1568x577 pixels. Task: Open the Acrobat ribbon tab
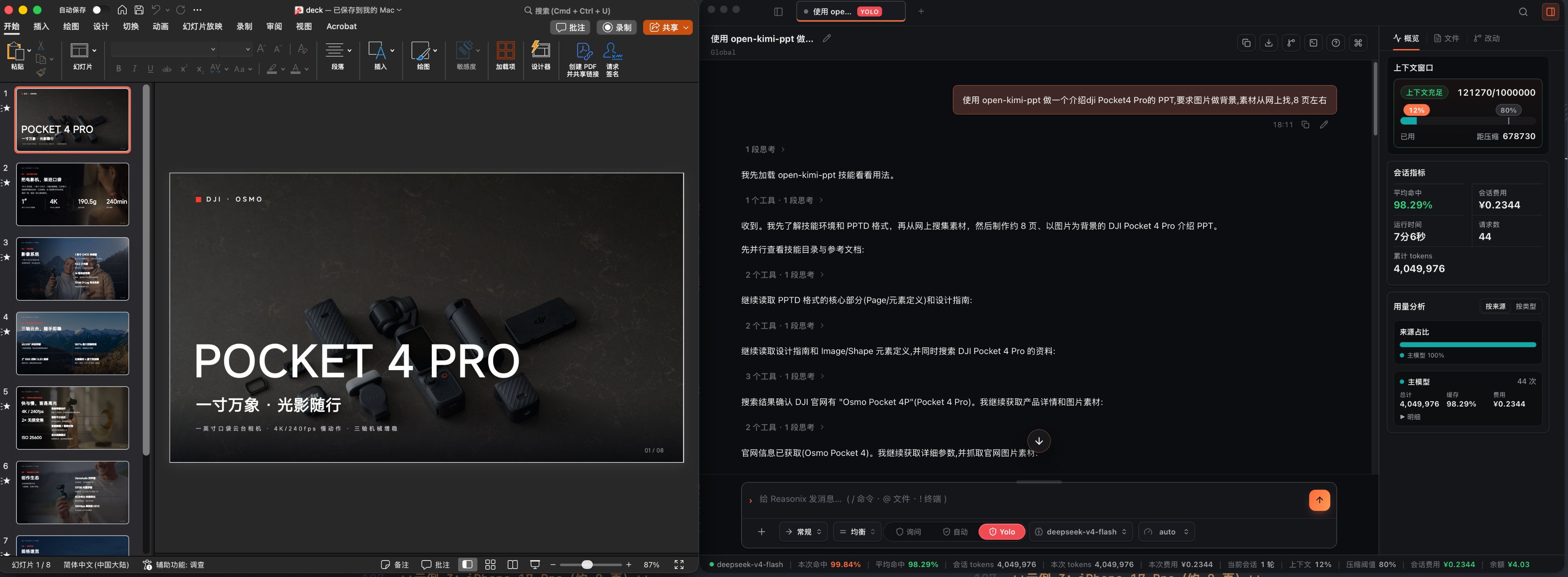coord(341,26)
